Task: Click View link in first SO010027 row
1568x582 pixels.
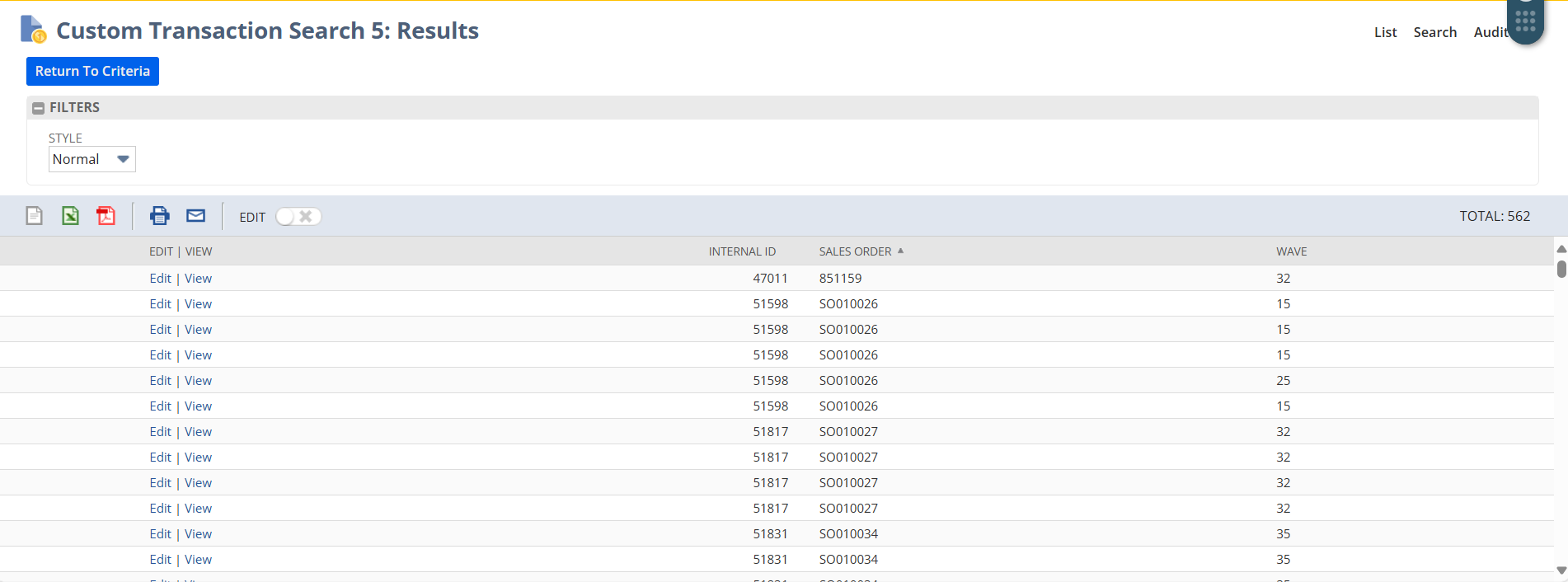Action: (x=198, y=432)
